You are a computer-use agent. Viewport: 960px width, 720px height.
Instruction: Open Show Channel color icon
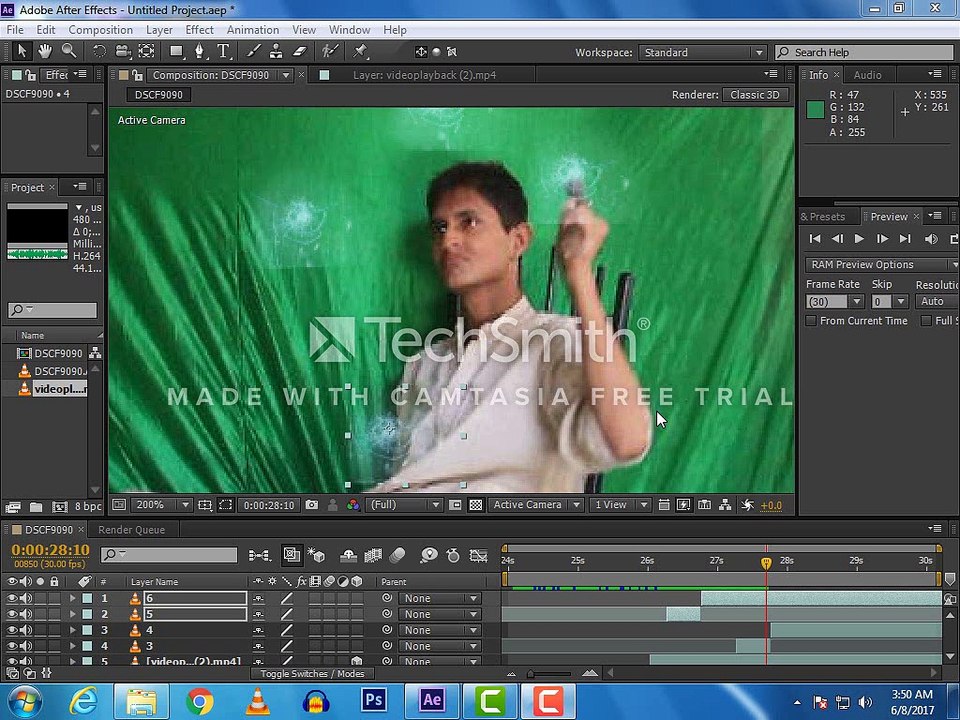click(353, 505)
